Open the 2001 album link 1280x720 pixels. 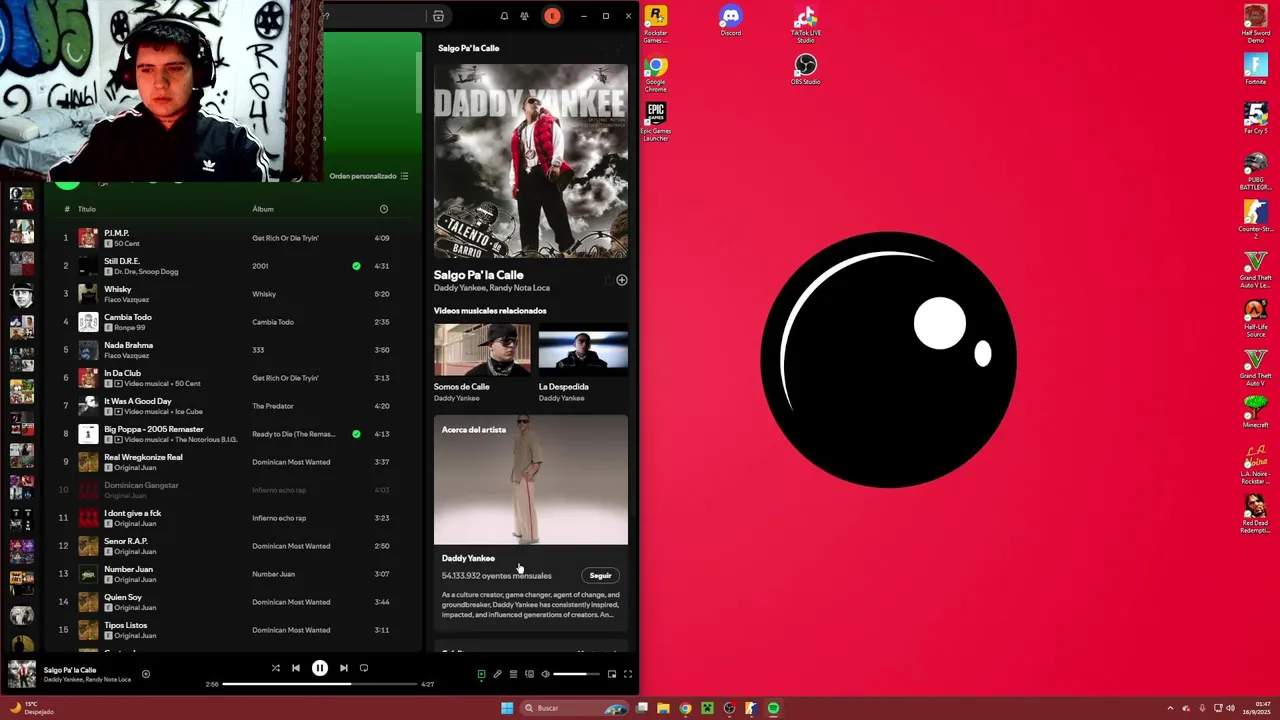[260, 266]
